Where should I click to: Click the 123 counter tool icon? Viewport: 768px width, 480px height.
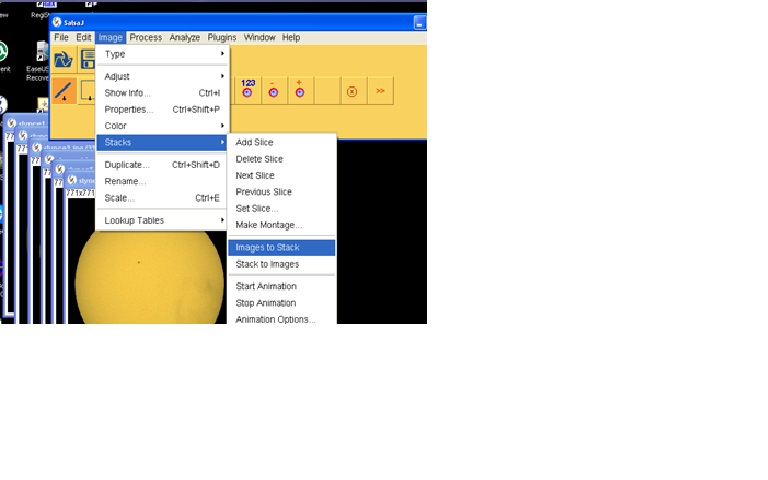(248, 91)
